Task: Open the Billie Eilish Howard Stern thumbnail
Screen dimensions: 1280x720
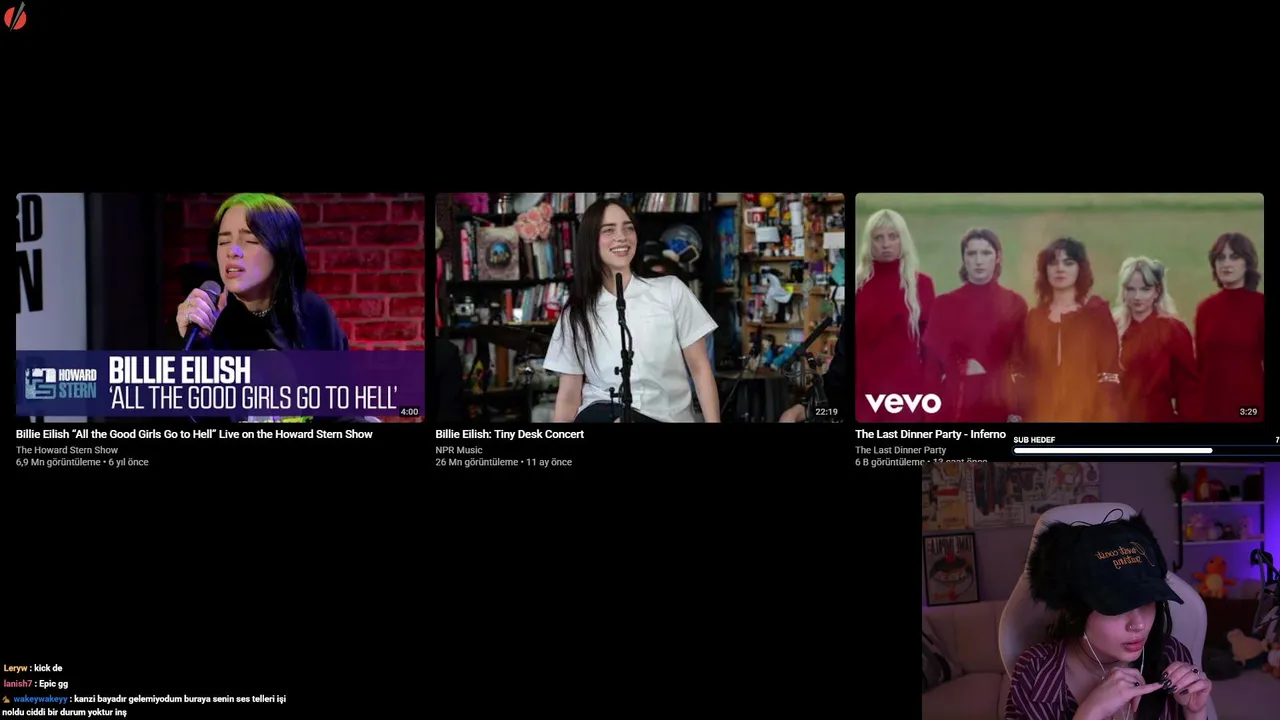Action: (x=220, y=307)
